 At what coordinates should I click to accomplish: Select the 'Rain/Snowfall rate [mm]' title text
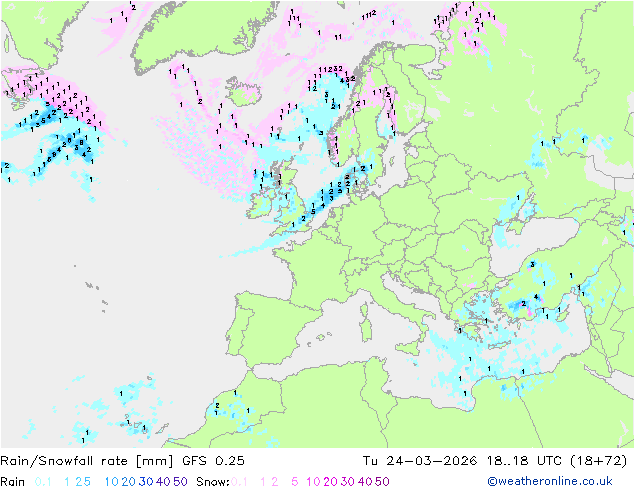pos(87,461)
